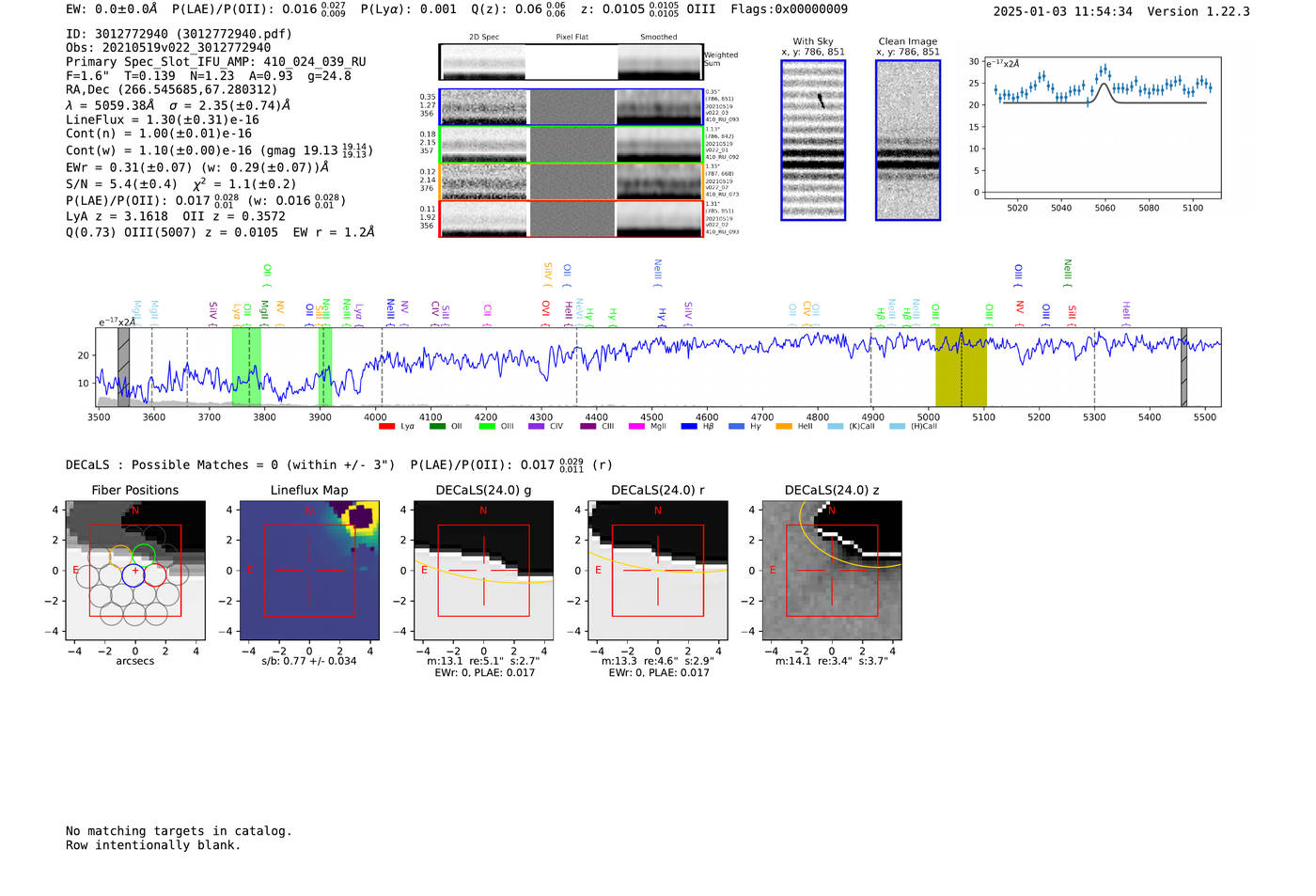Click the S/N = 5.4(±0.4) value
1316x896 pixels.
tap(121, 184)
